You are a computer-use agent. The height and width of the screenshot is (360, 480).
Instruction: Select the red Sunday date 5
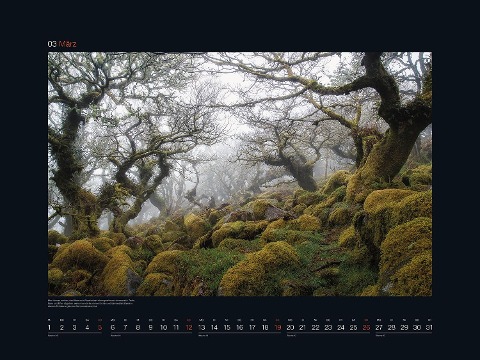100,327
